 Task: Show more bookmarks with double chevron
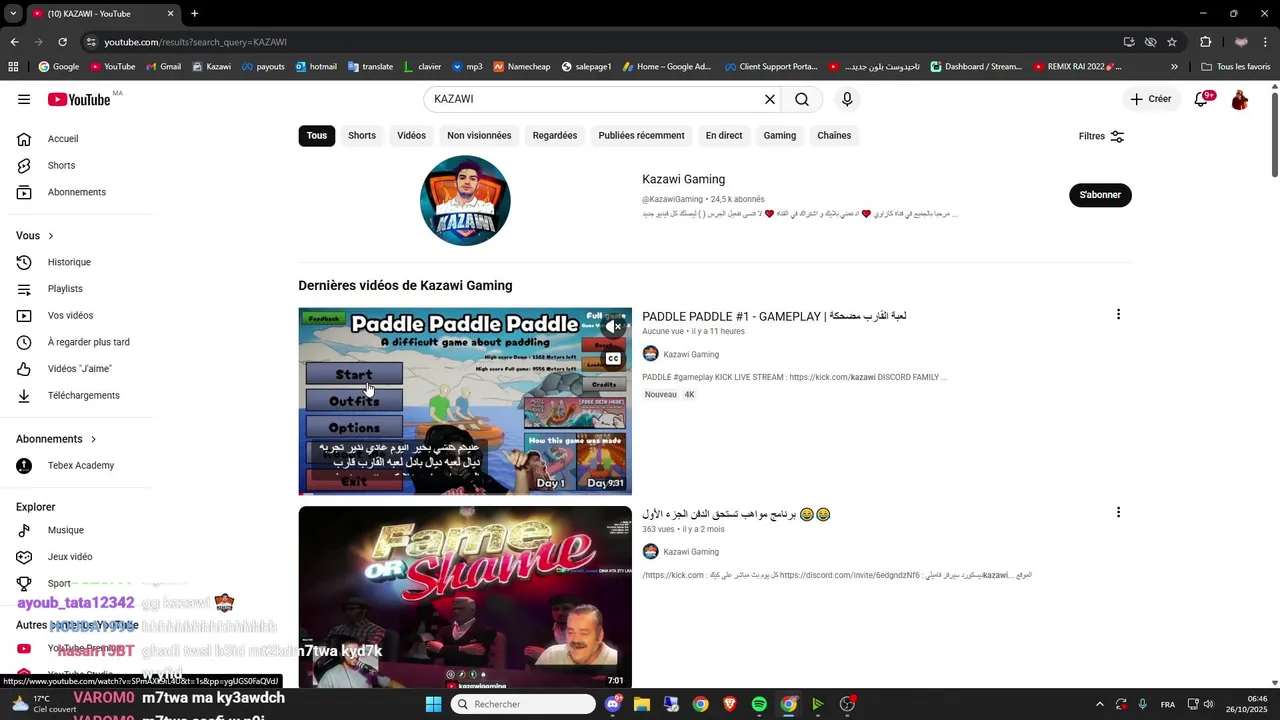[x=1174, y=67]
